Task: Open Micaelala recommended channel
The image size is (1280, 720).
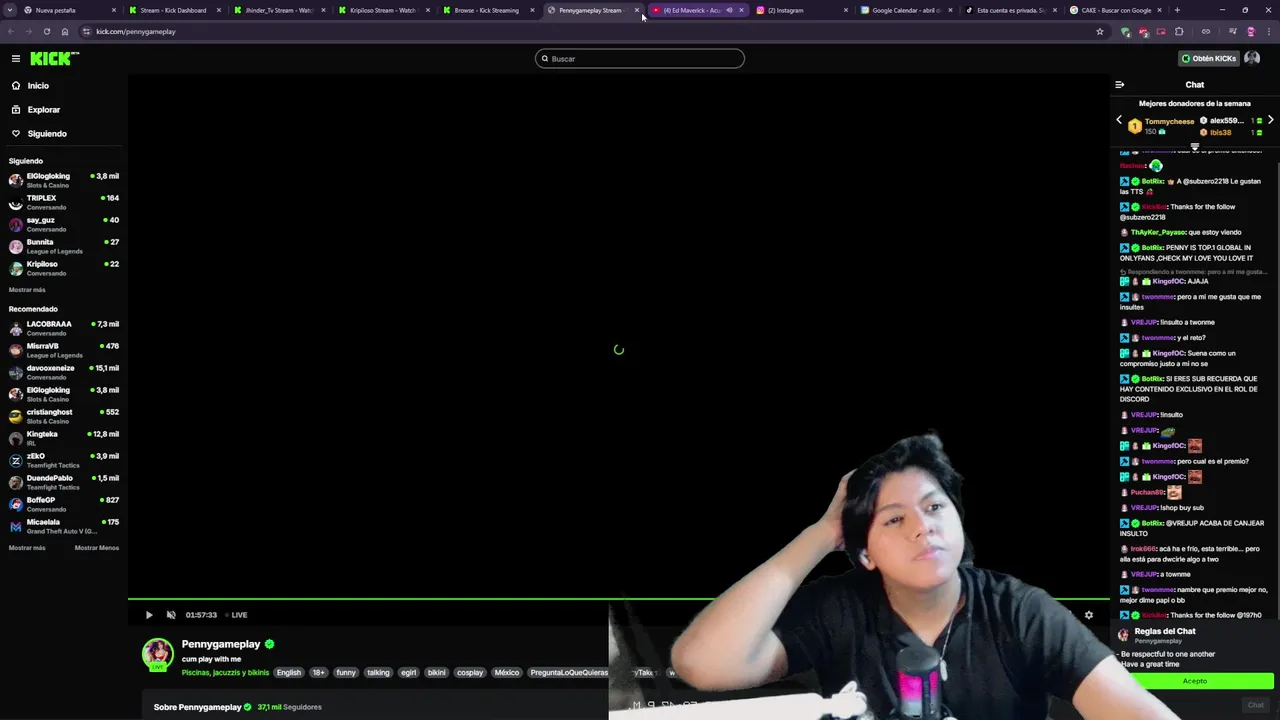Action: (64, 526)
